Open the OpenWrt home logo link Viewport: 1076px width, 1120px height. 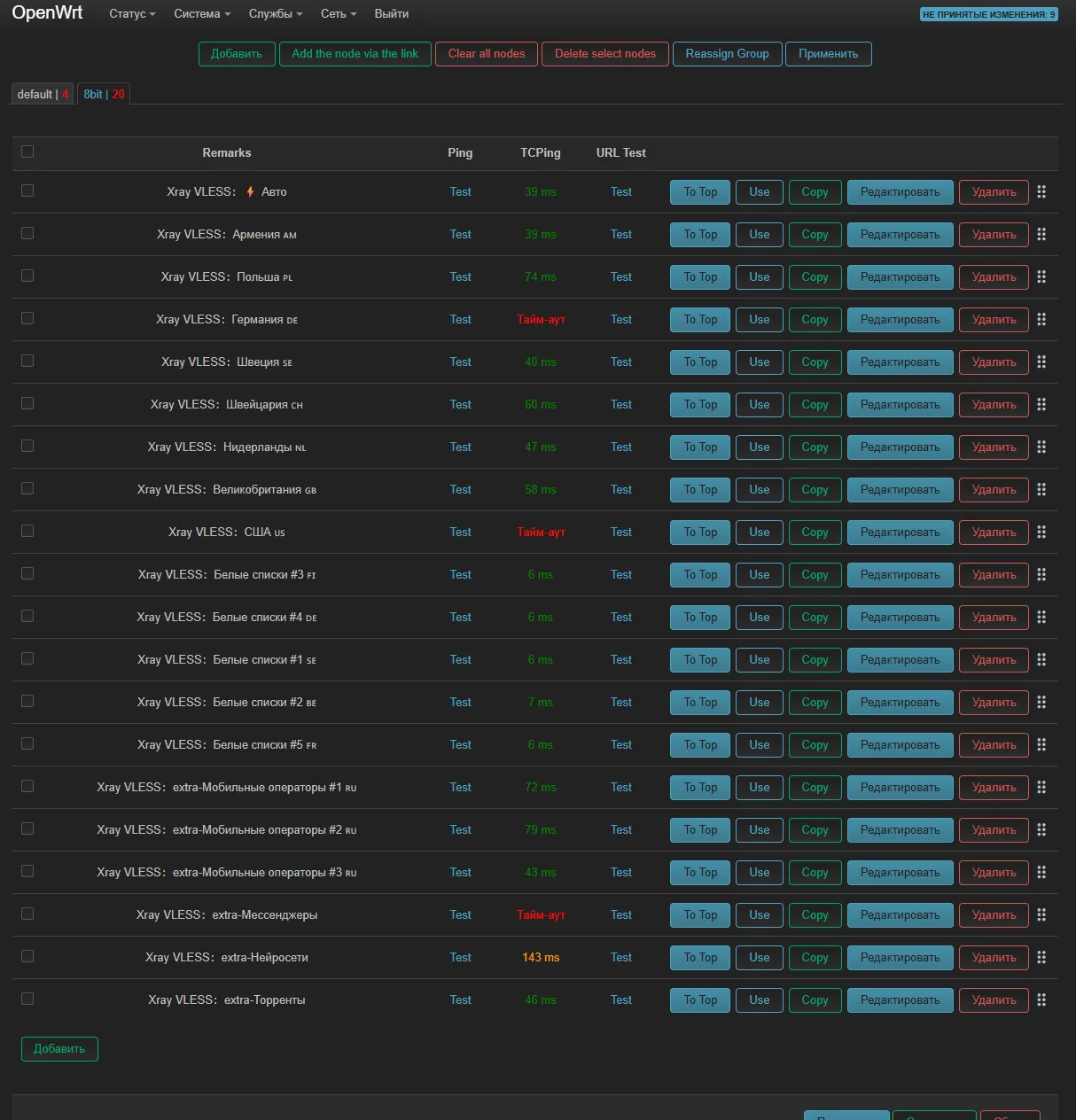pyautogui.click(x=47, y=13)
